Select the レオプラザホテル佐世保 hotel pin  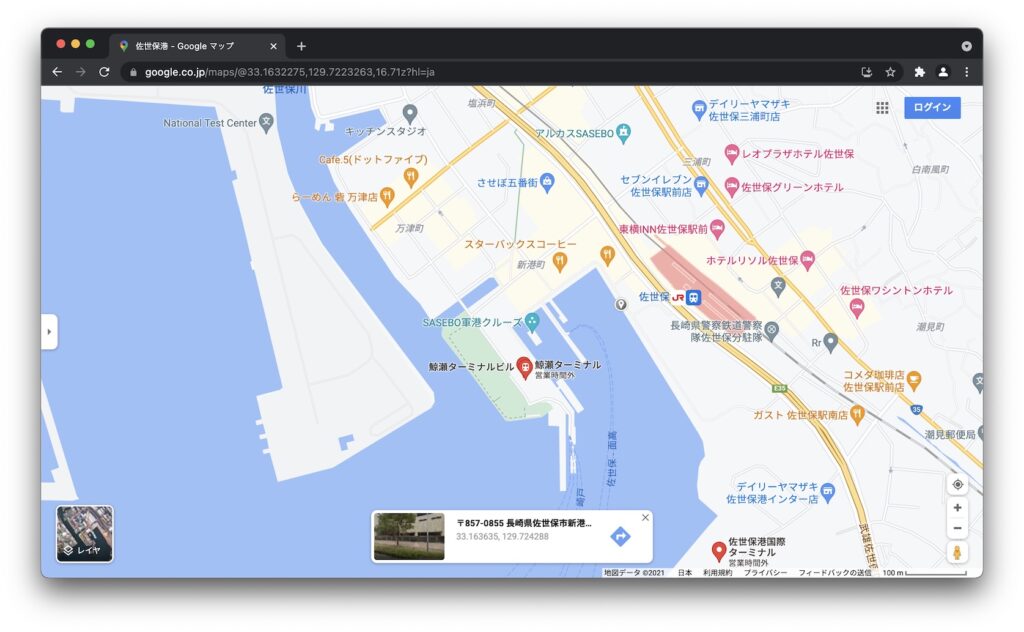(732, 154)
